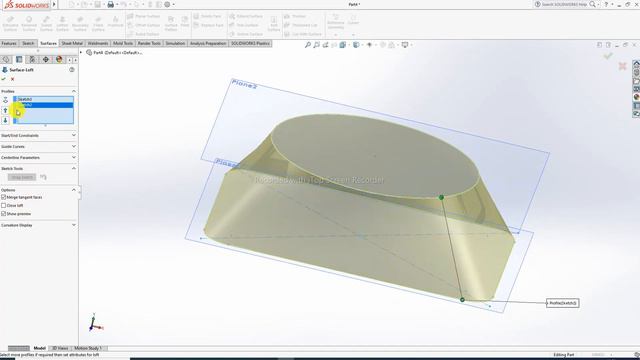Click the Planar Surface tool

coord(144,16)
